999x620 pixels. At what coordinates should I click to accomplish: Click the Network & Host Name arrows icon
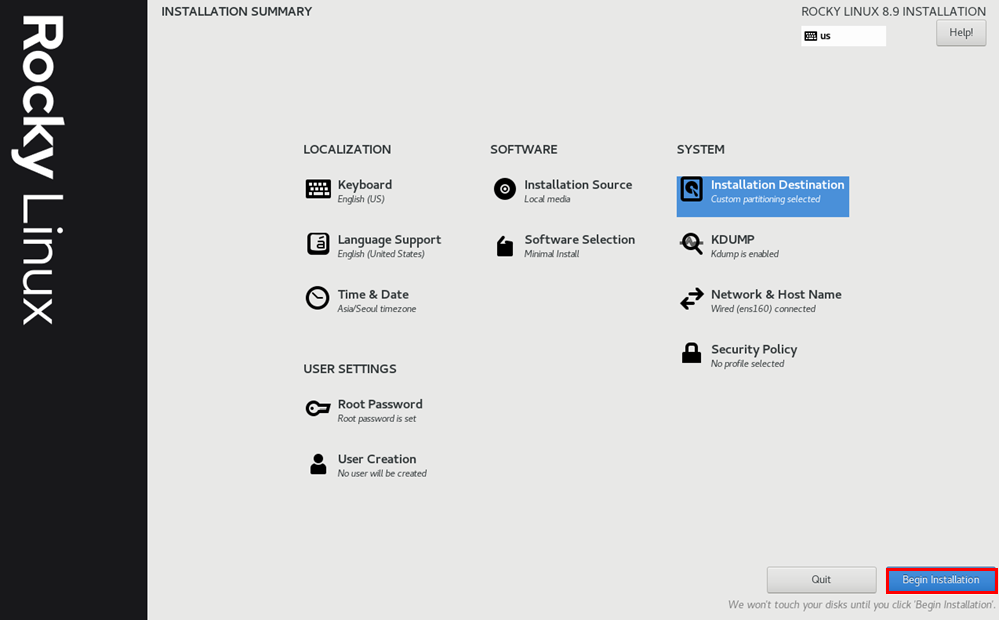tap(691, 298)
